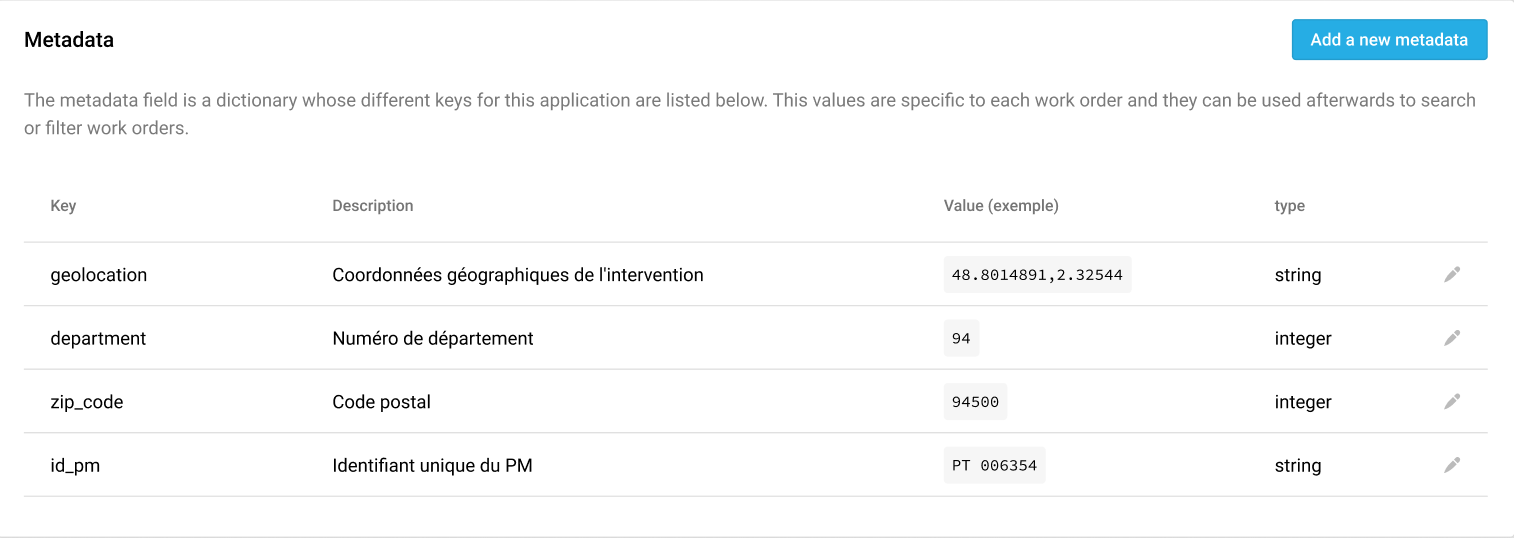Click the Metadata section heading
Image resolution: width=1514 pixels, height=538 pixels.
click(69, 40)
